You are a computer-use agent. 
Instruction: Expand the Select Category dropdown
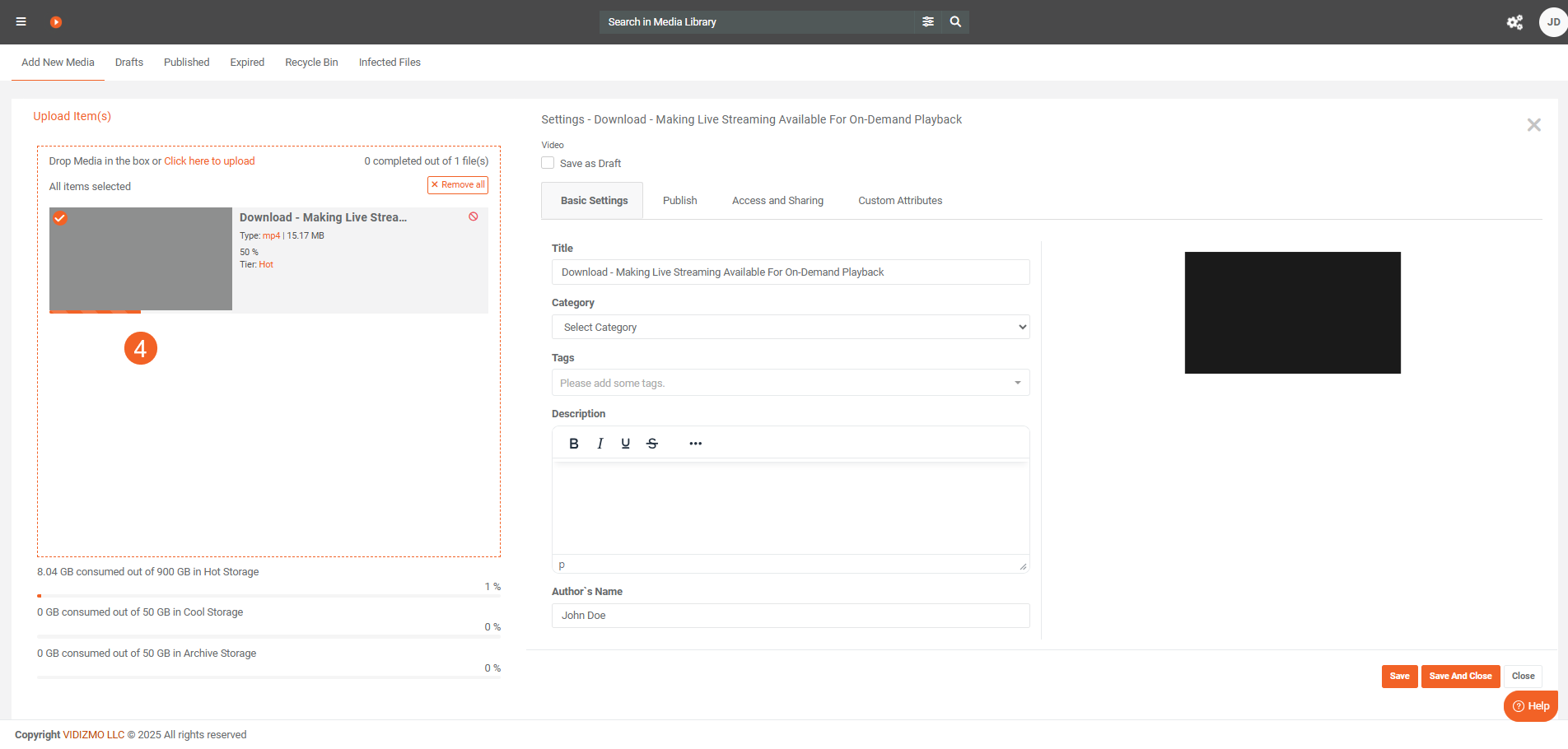pyautogui.click(x=790, y=327)
